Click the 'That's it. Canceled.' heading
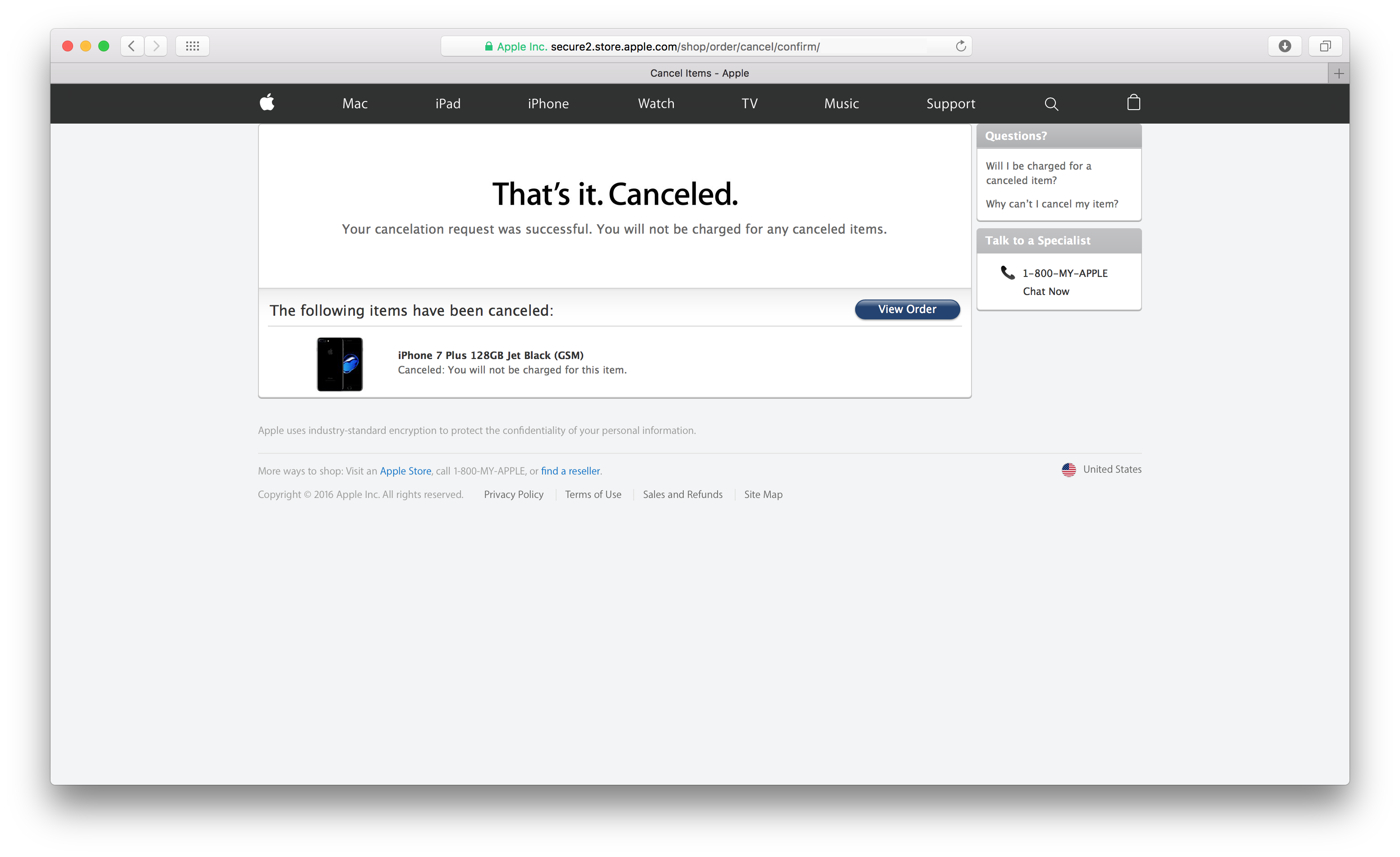The image size is (1400, 857). point(615,194)
